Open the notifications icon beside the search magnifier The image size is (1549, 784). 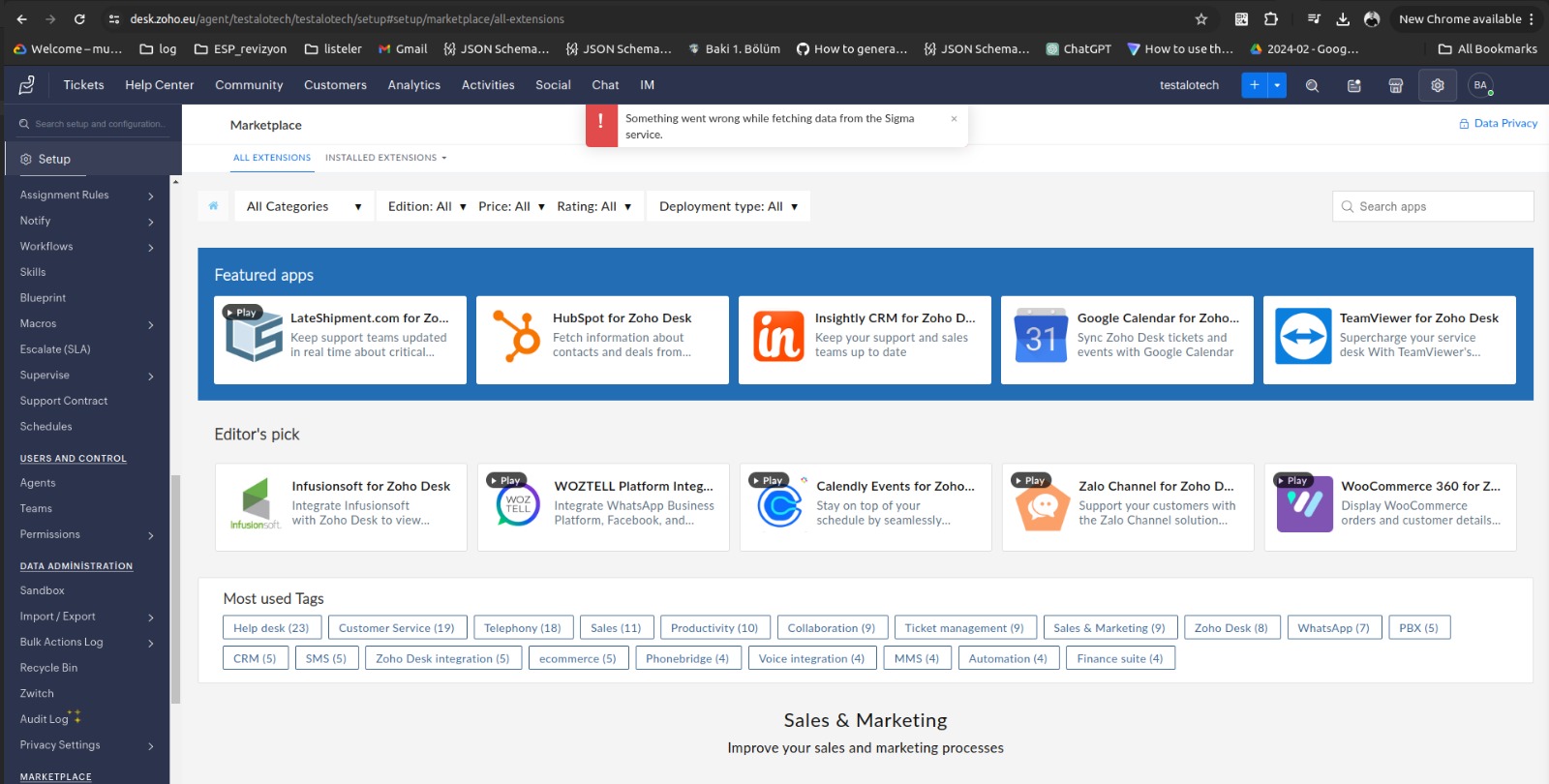tap(1353, 85)
